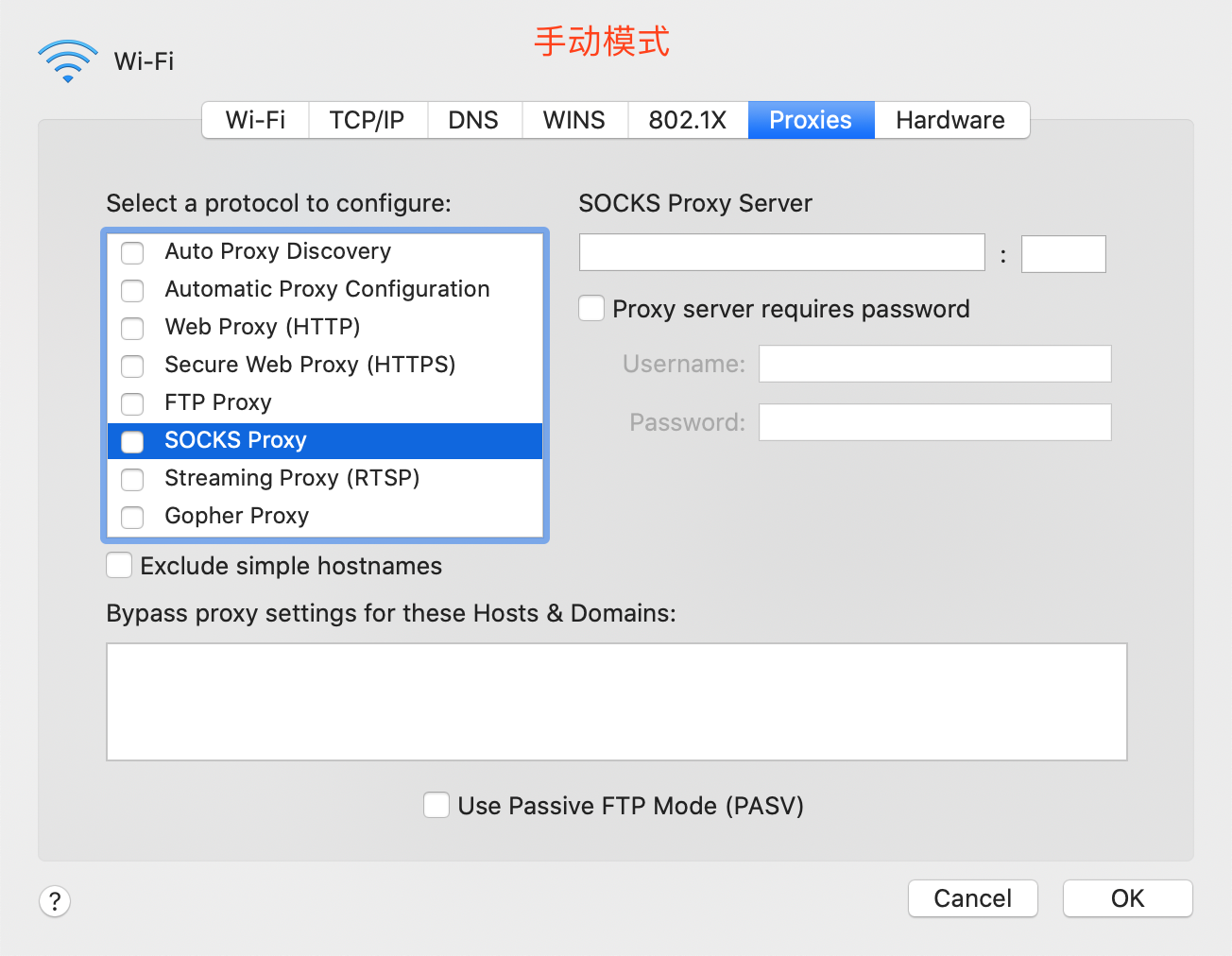Click the SOCKS Proxy Server address field
The image size is (1232, 956).
click(781, 252)
